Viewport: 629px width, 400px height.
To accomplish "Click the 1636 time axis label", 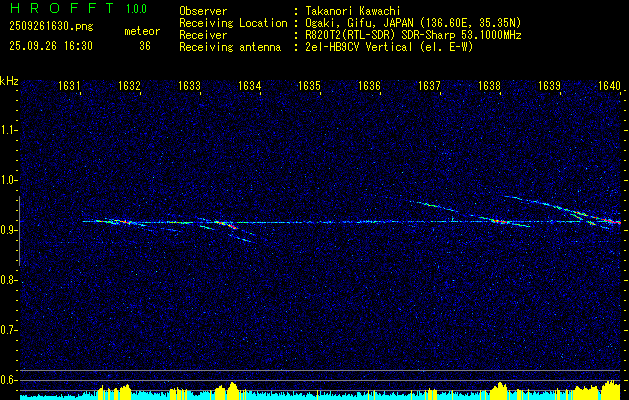I will coord(369,85).
